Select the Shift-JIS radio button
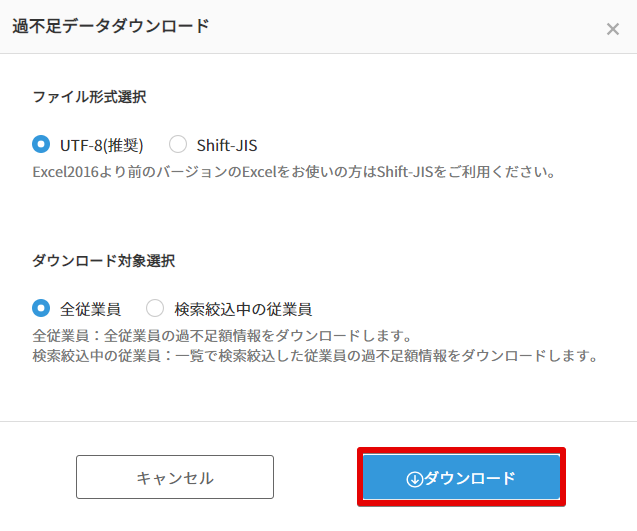 [x=178, y=144]
